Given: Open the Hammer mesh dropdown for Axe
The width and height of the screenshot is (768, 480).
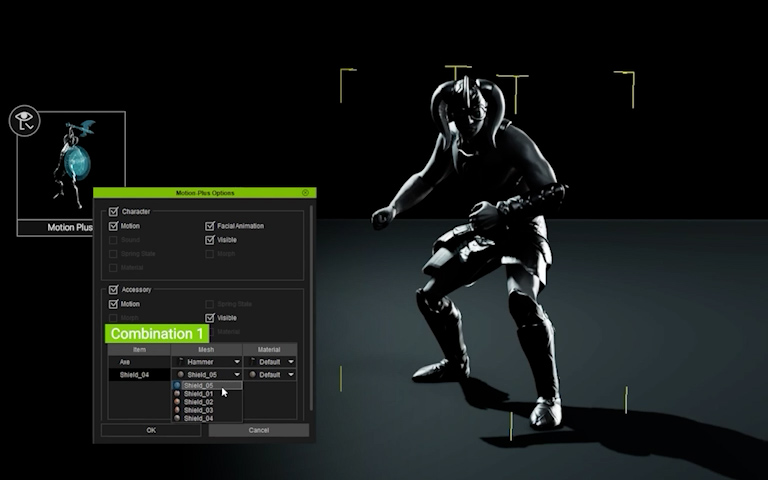Looking at the screenshot, I should 237,361.
